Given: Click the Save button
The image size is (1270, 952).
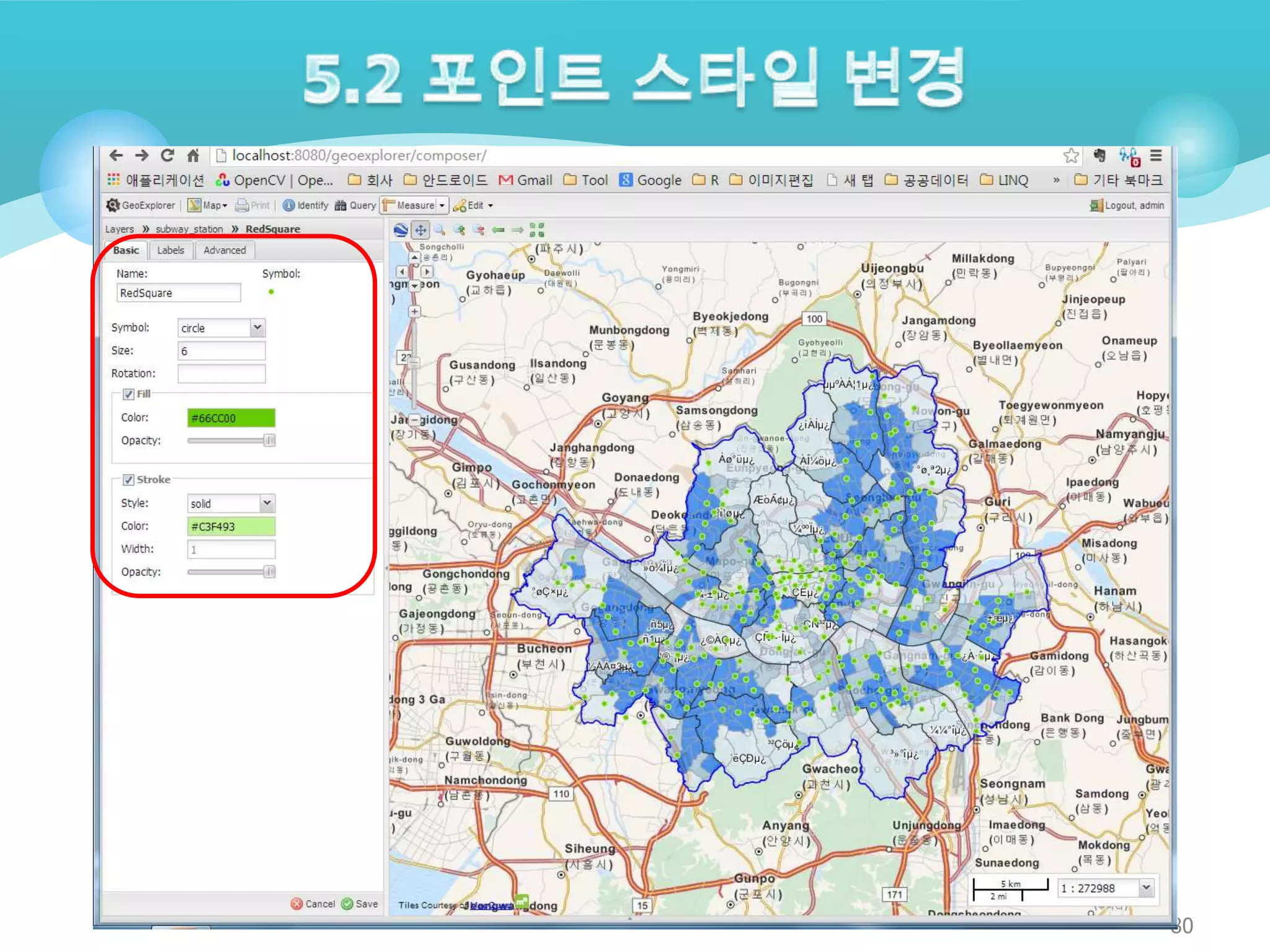Looking at the screenshot, I should click(x=360, y=904).
